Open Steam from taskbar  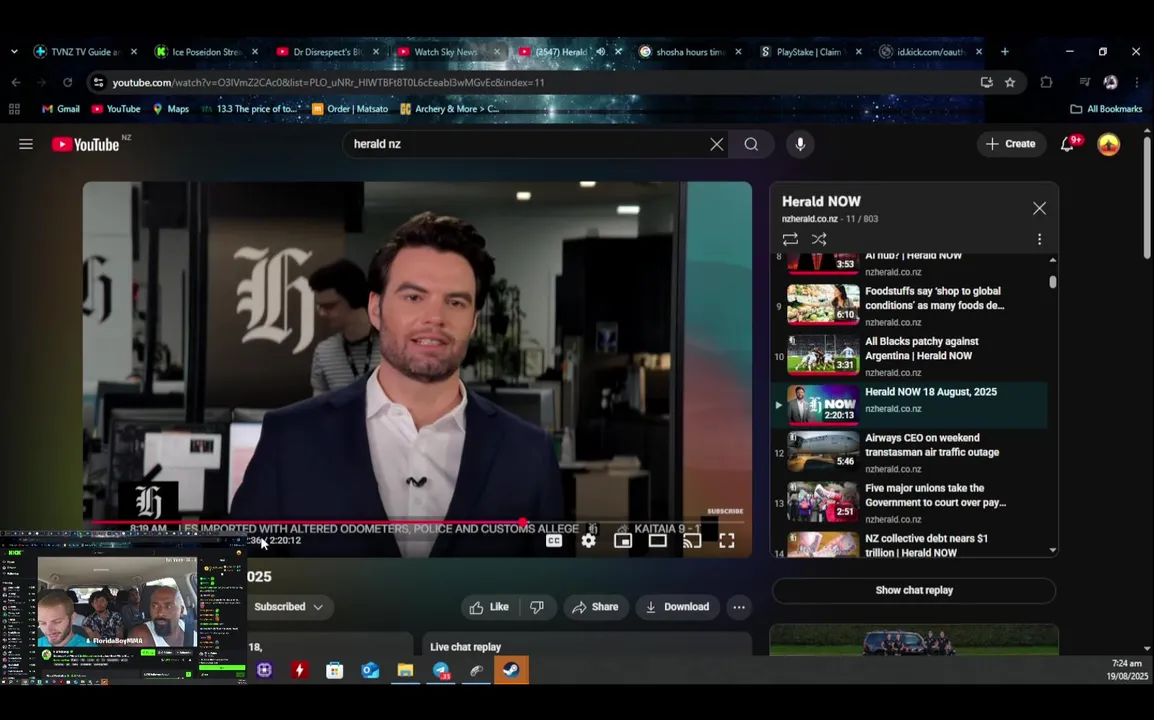[511, 670]
